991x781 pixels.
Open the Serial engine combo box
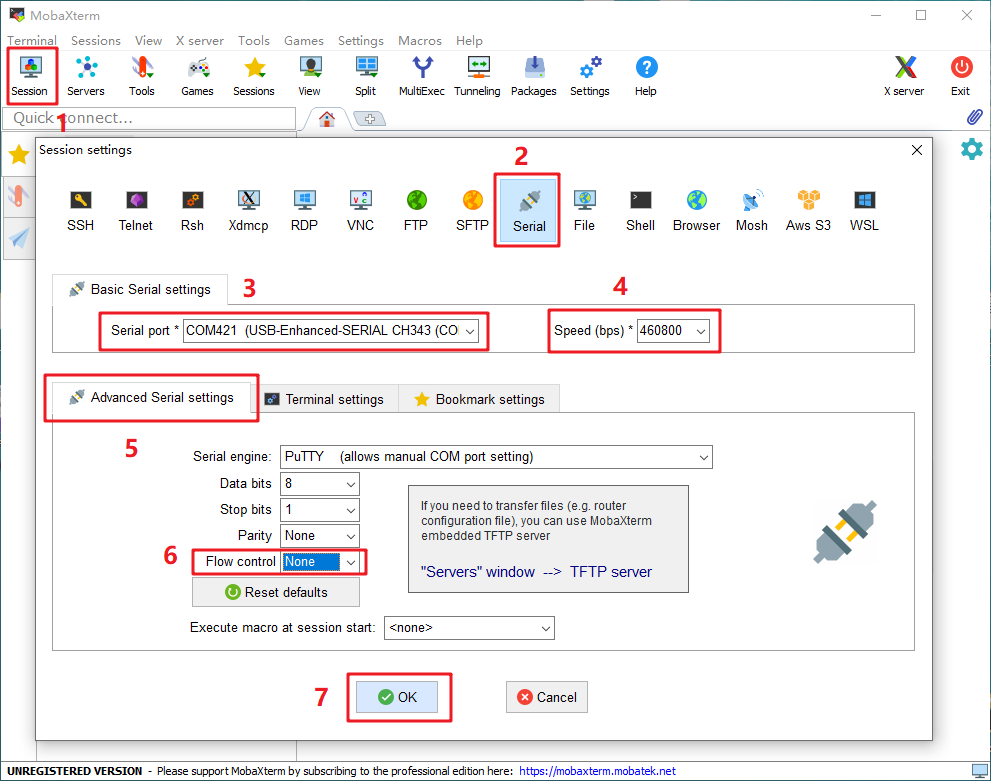[704, 457]
